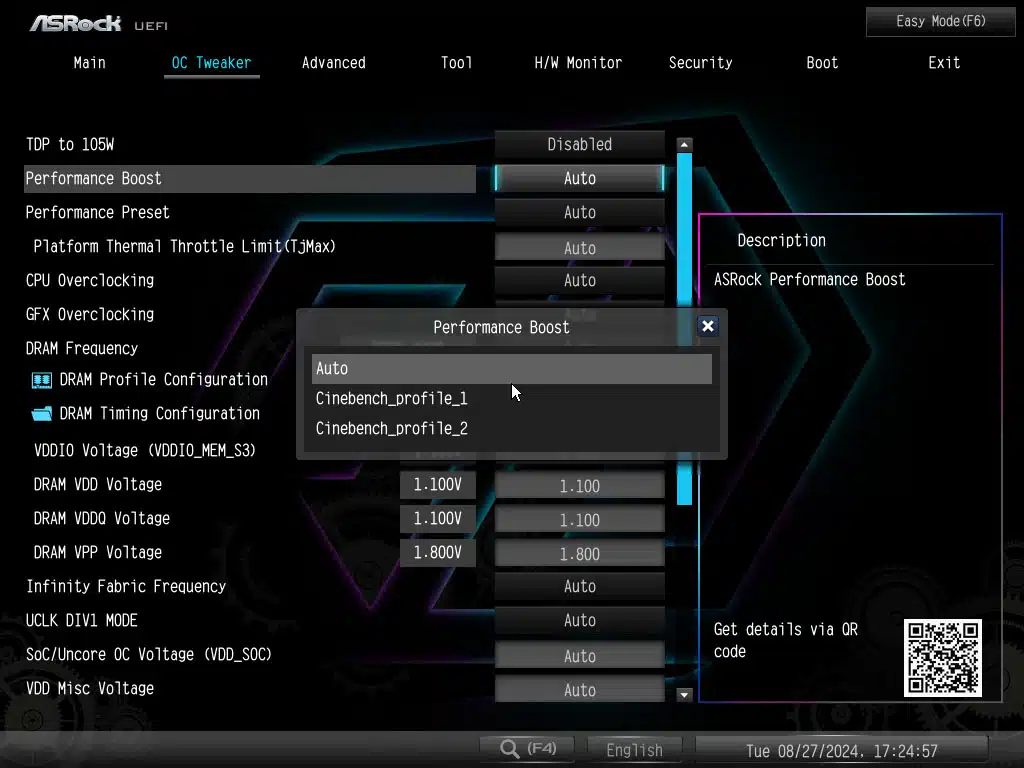Open the TDP to 105W dropdown
Viewport: 1024px width, 768px height.
(x=579, y=144)
